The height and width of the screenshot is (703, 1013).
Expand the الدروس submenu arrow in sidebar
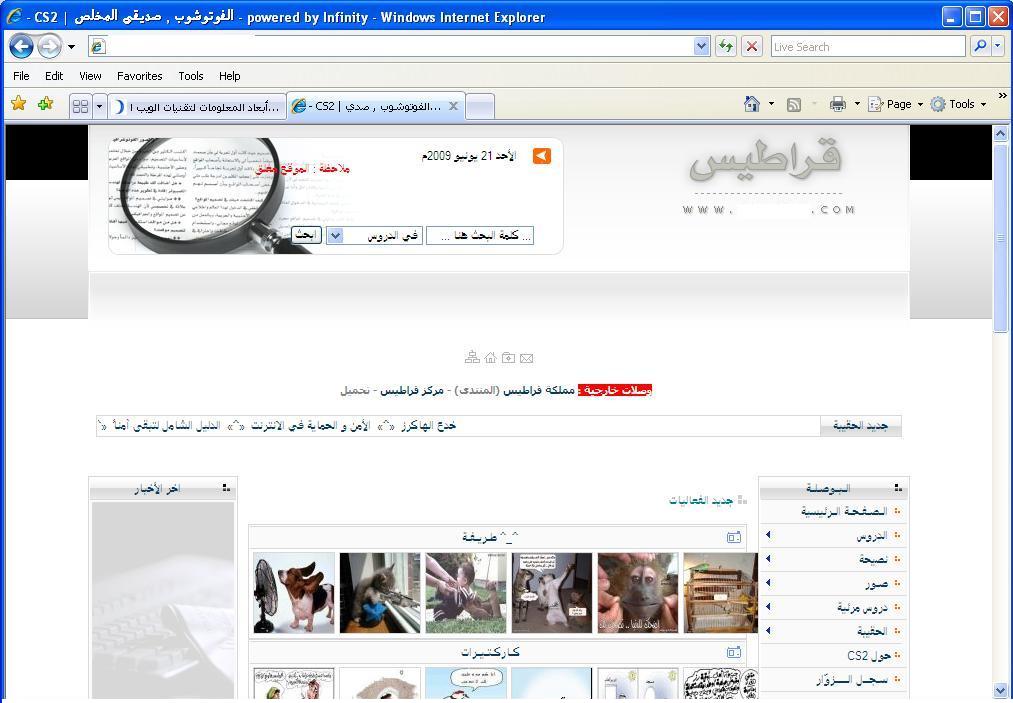click(768, 535)
